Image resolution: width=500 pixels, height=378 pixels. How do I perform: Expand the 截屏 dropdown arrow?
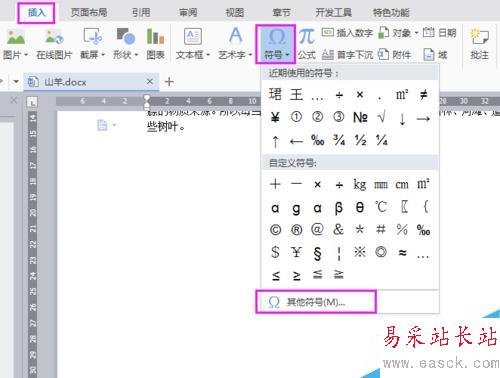(x=103, y=55)
